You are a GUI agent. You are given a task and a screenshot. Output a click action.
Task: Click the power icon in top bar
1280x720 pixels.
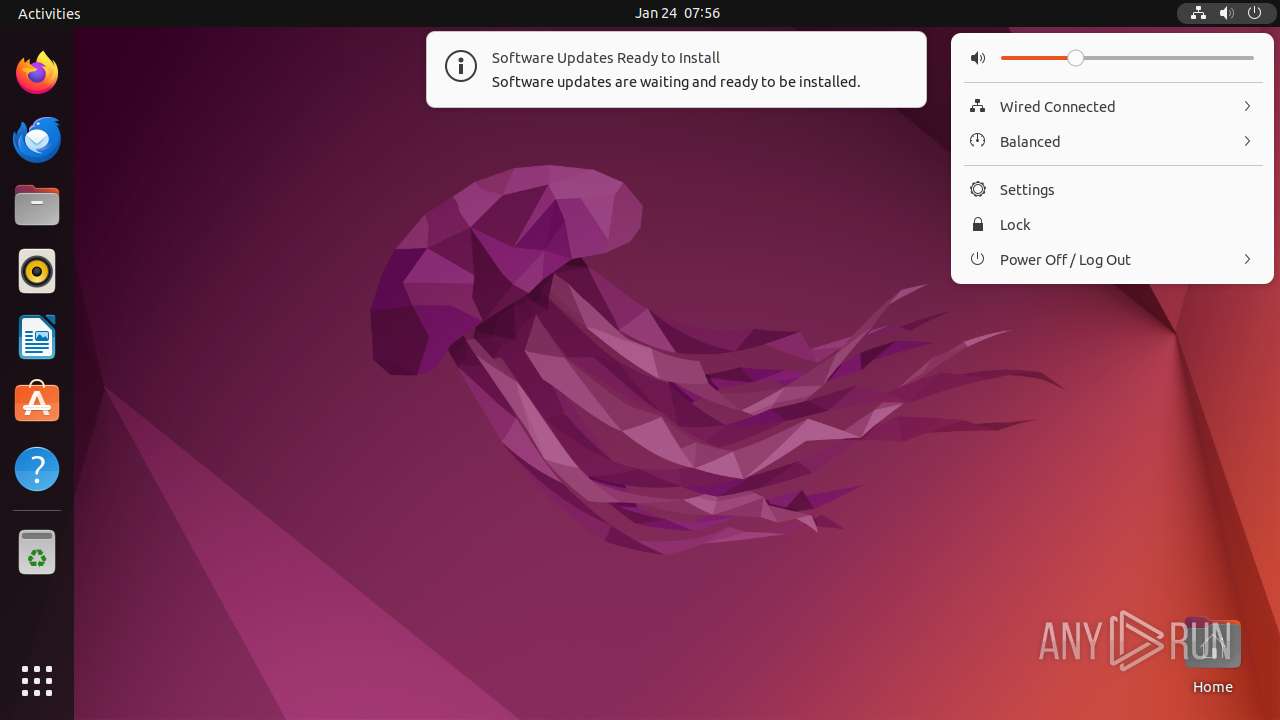(1254, 13)
